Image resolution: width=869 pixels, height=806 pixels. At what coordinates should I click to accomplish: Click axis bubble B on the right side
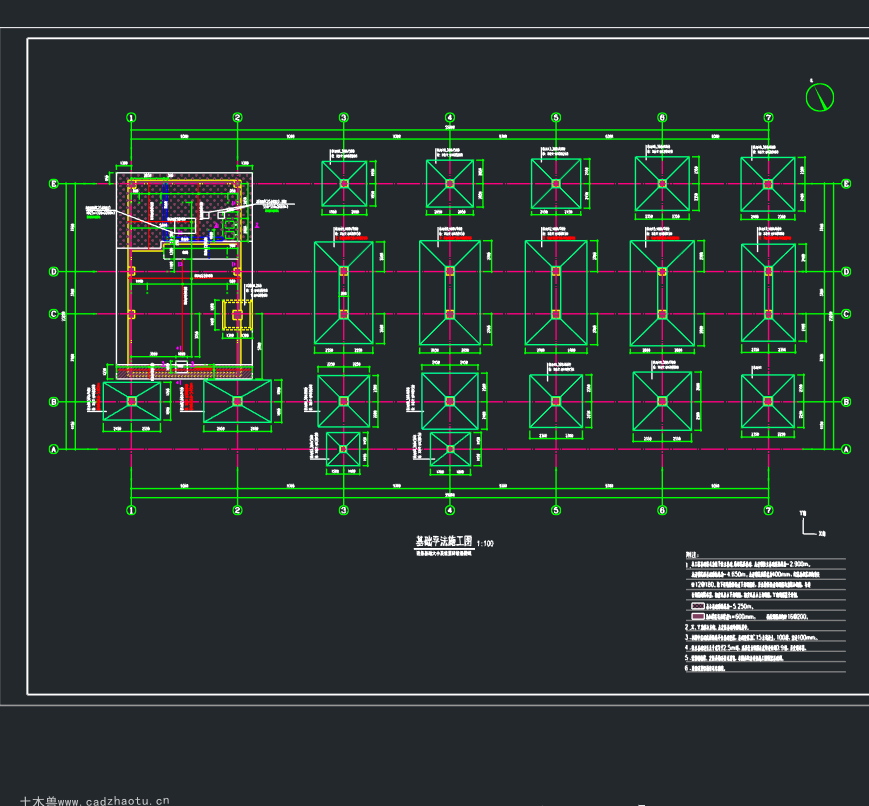click(846, 402)
